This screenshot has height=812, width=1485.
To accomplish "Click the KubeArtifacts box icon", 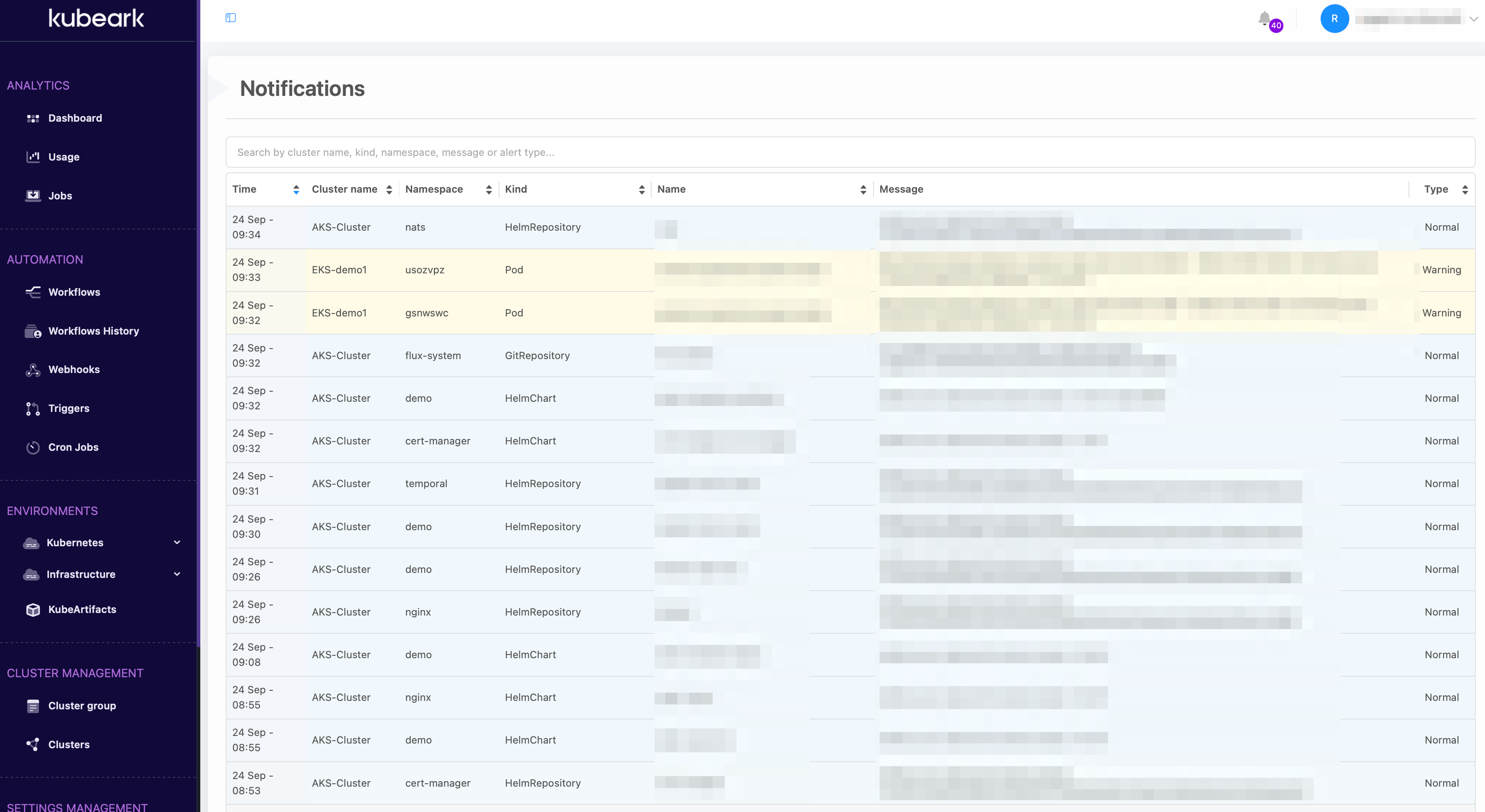I will 33,610.
